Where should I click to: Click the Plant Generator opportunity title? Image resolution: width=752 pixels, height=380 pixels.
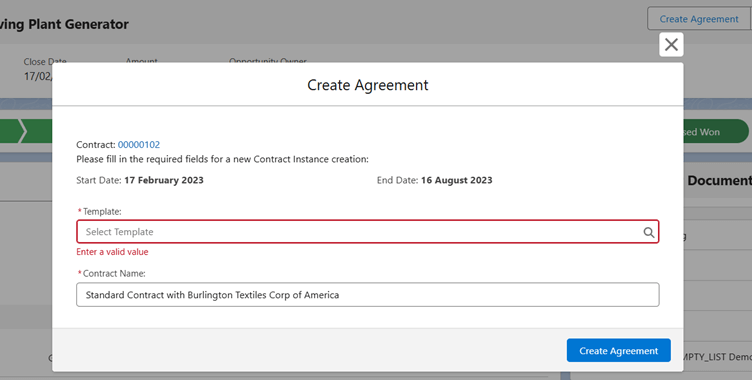point(64,24)
